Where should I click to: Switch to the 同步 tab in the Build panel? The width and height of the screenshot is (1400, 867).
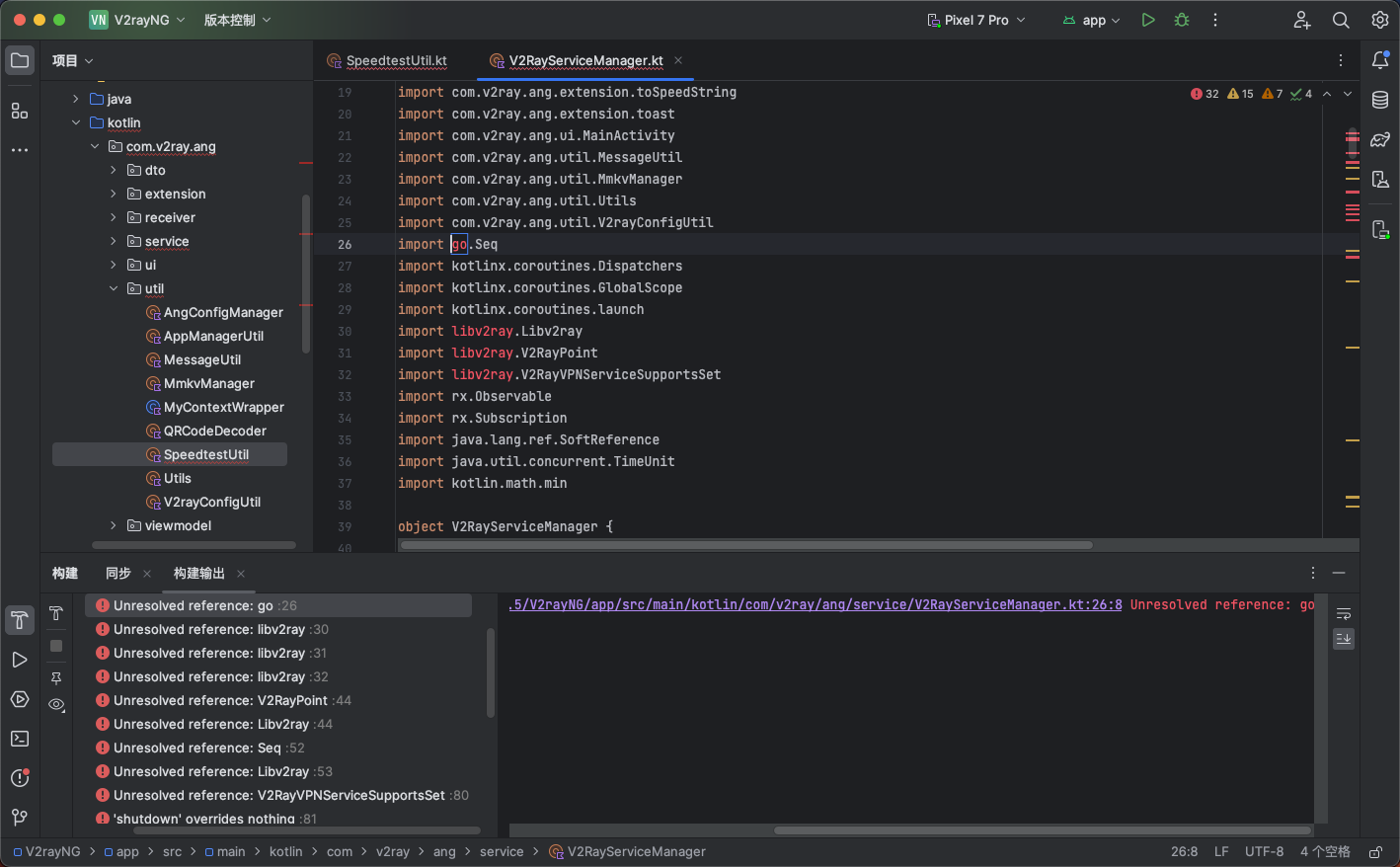coord(117,573)
